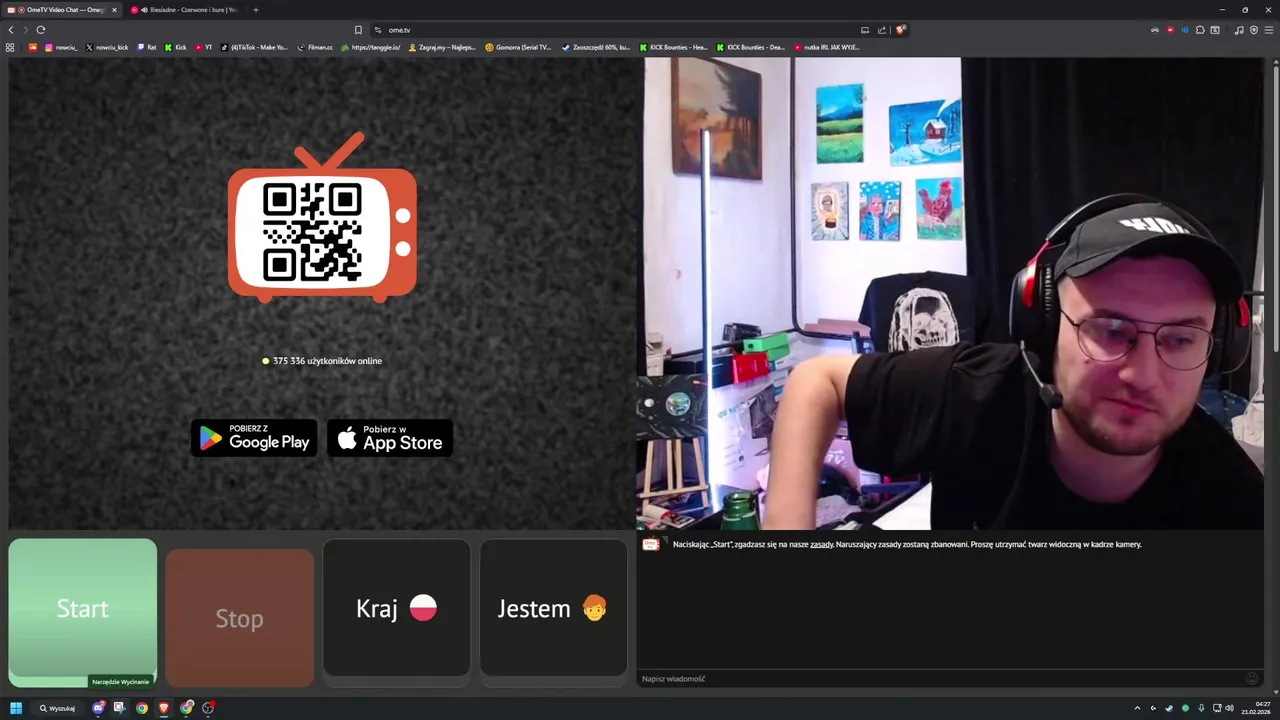Open the Kick bookmark
The height and width of the screenshot is (720, 1280).
tap(176, 47)
